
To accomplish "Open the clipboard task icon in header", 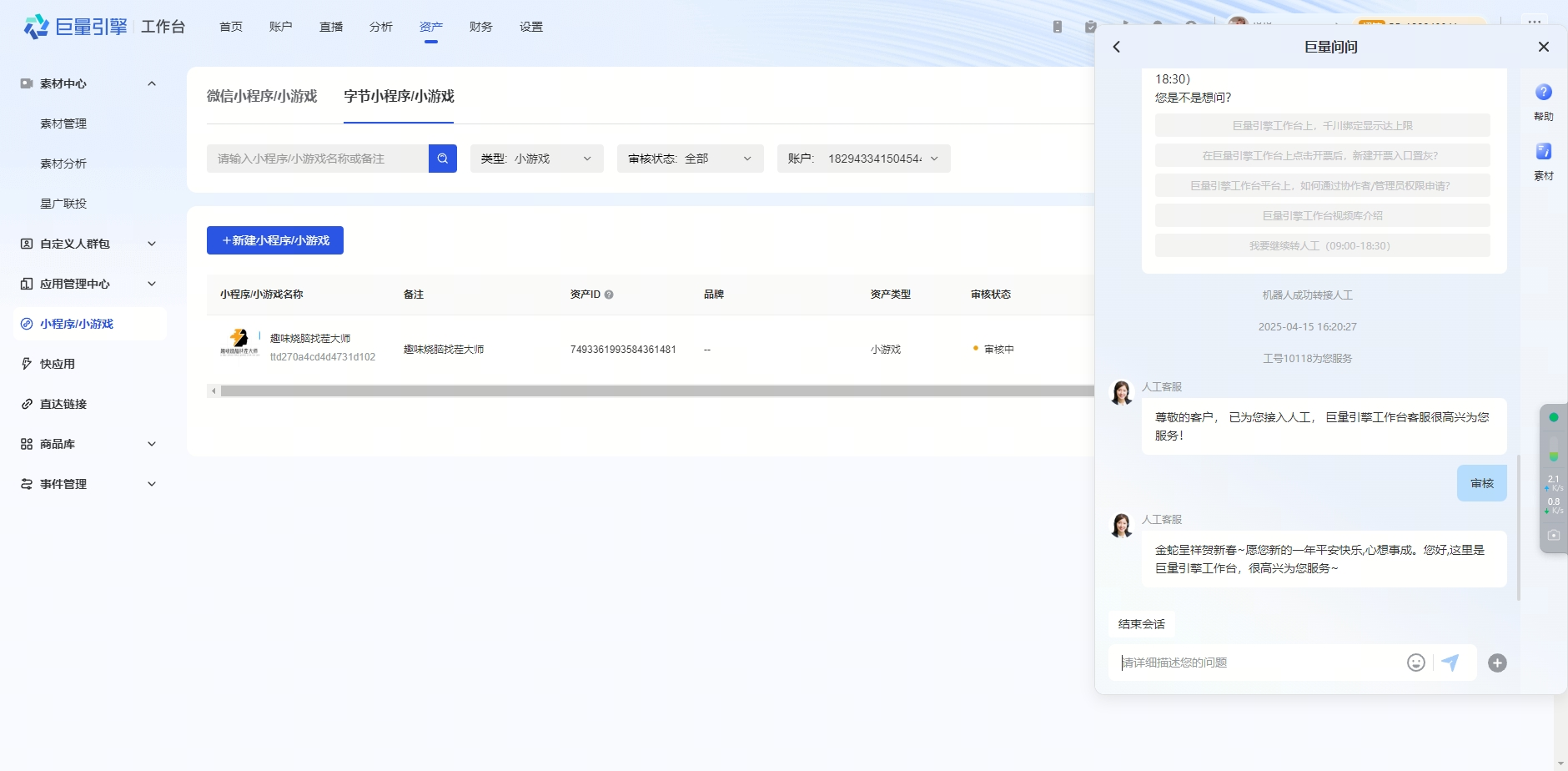I will pos(1091,27).
